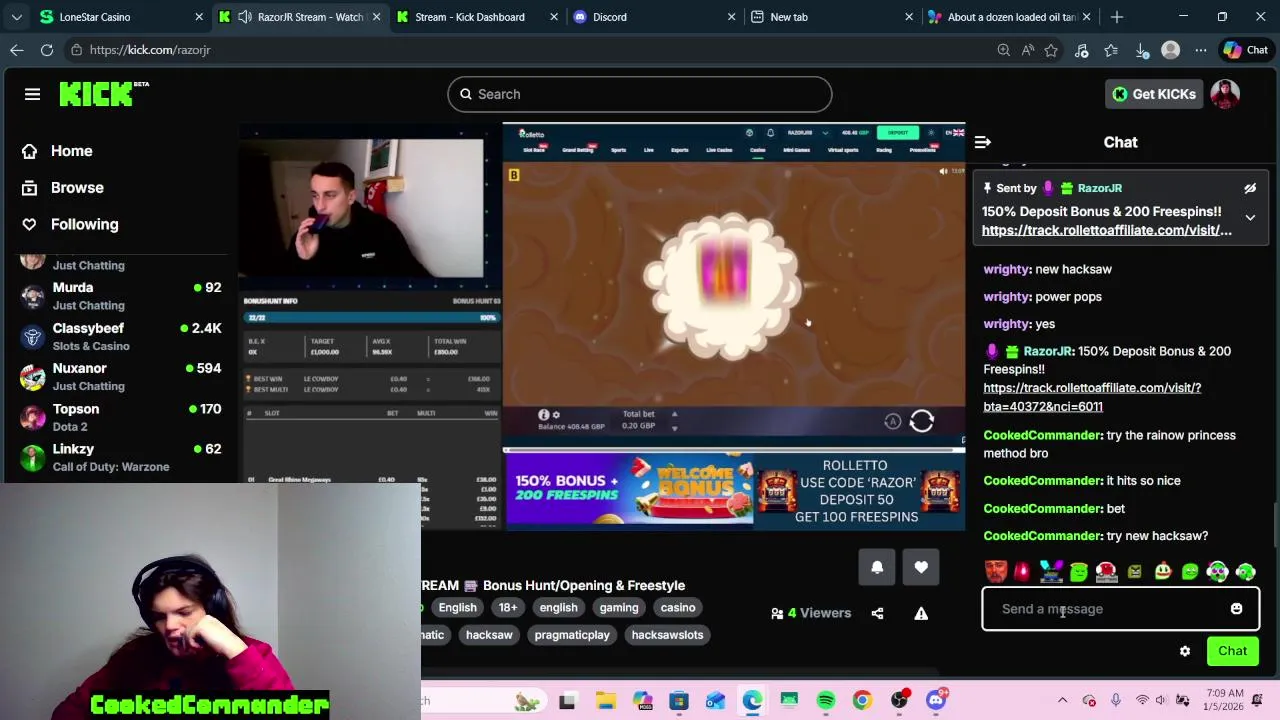
Task: Click Get KICKs button
Action: (x=1153, y=94)
